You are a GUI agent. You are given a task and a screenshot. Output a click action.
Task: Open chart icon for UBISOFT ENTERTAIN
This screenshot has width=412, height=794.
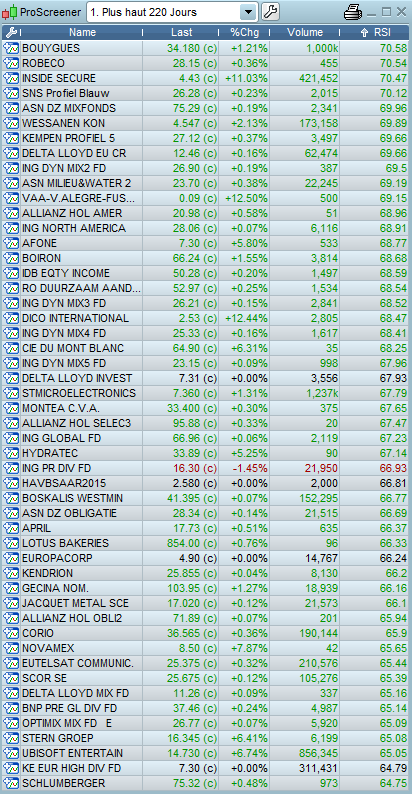(x=11, y=753)
